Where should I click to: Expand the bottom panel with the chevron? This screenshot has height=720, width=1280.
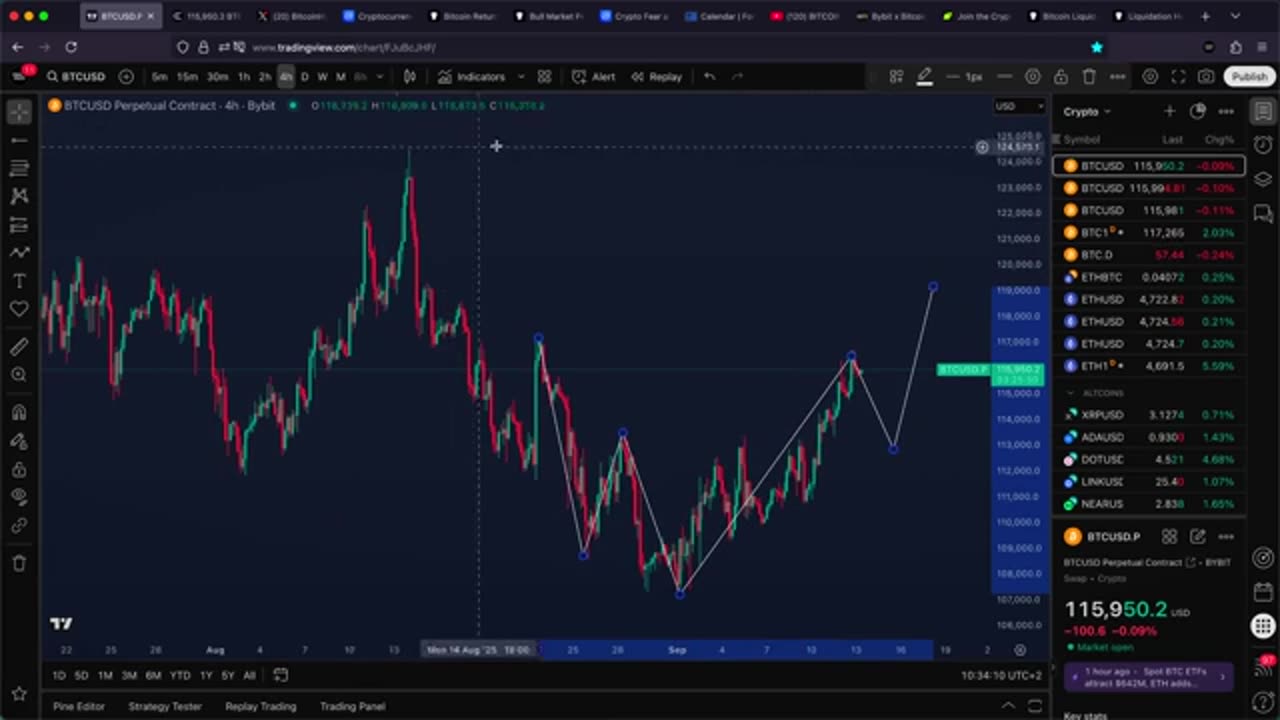1008,706
